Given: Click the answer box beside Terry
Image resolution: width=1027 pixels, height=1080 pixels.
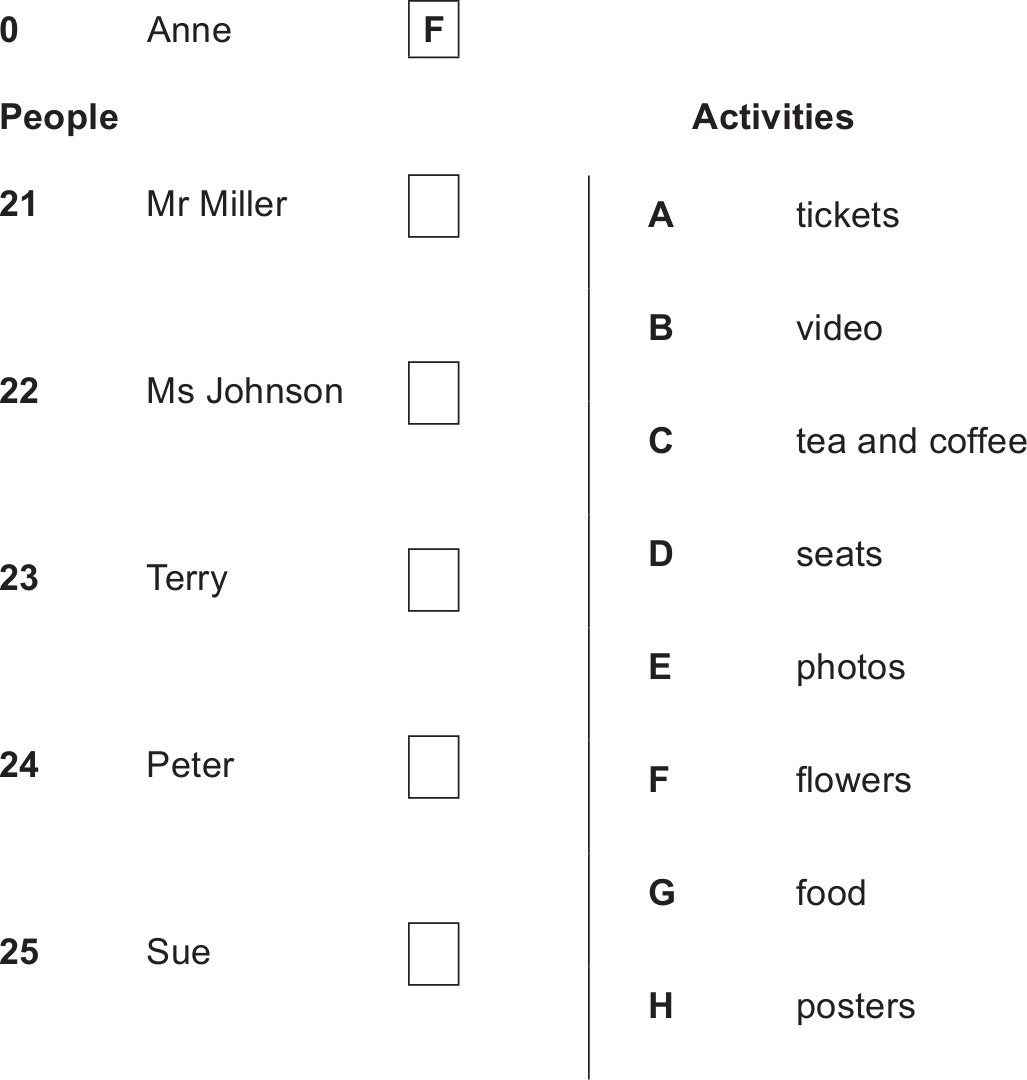Looking at the screenshot, I should coord(433,580).
